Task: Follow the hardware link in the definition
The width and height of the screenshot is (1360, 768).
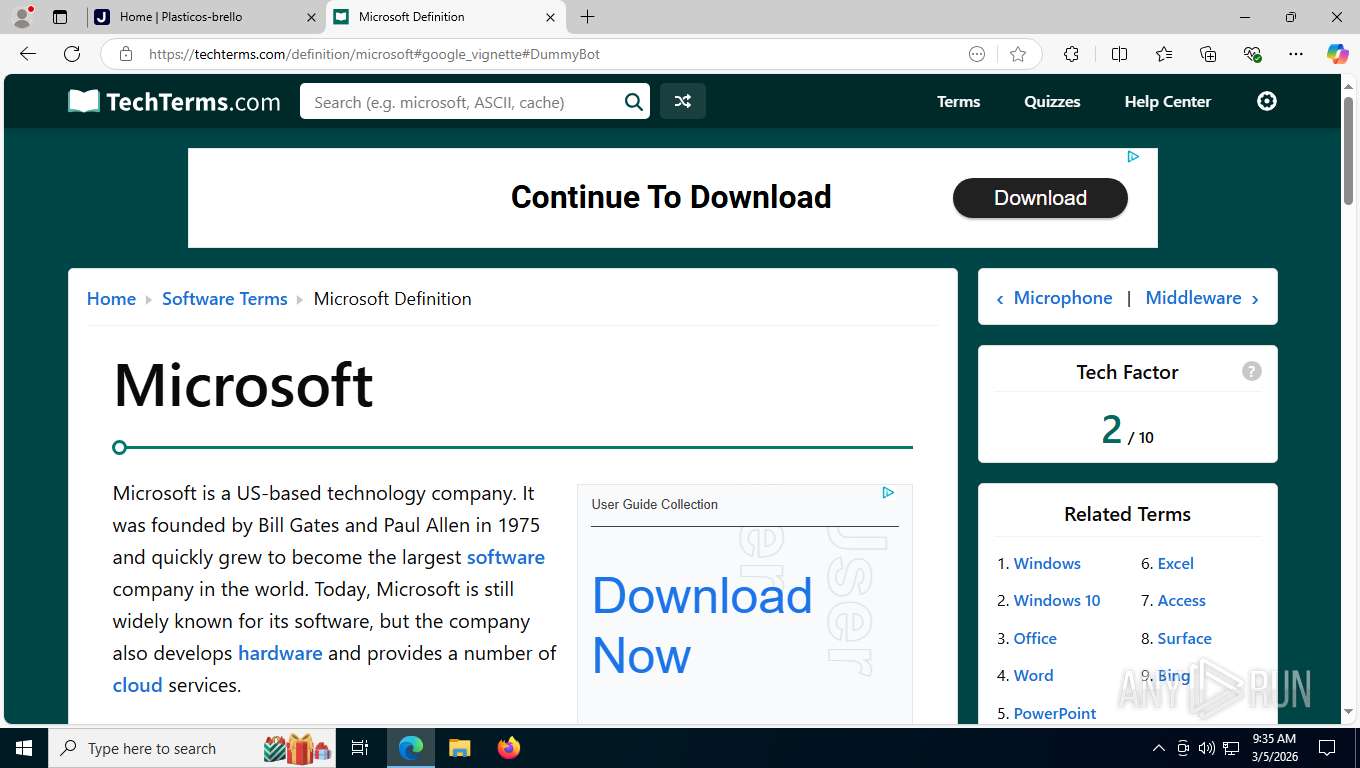Action: pos(280,653)
